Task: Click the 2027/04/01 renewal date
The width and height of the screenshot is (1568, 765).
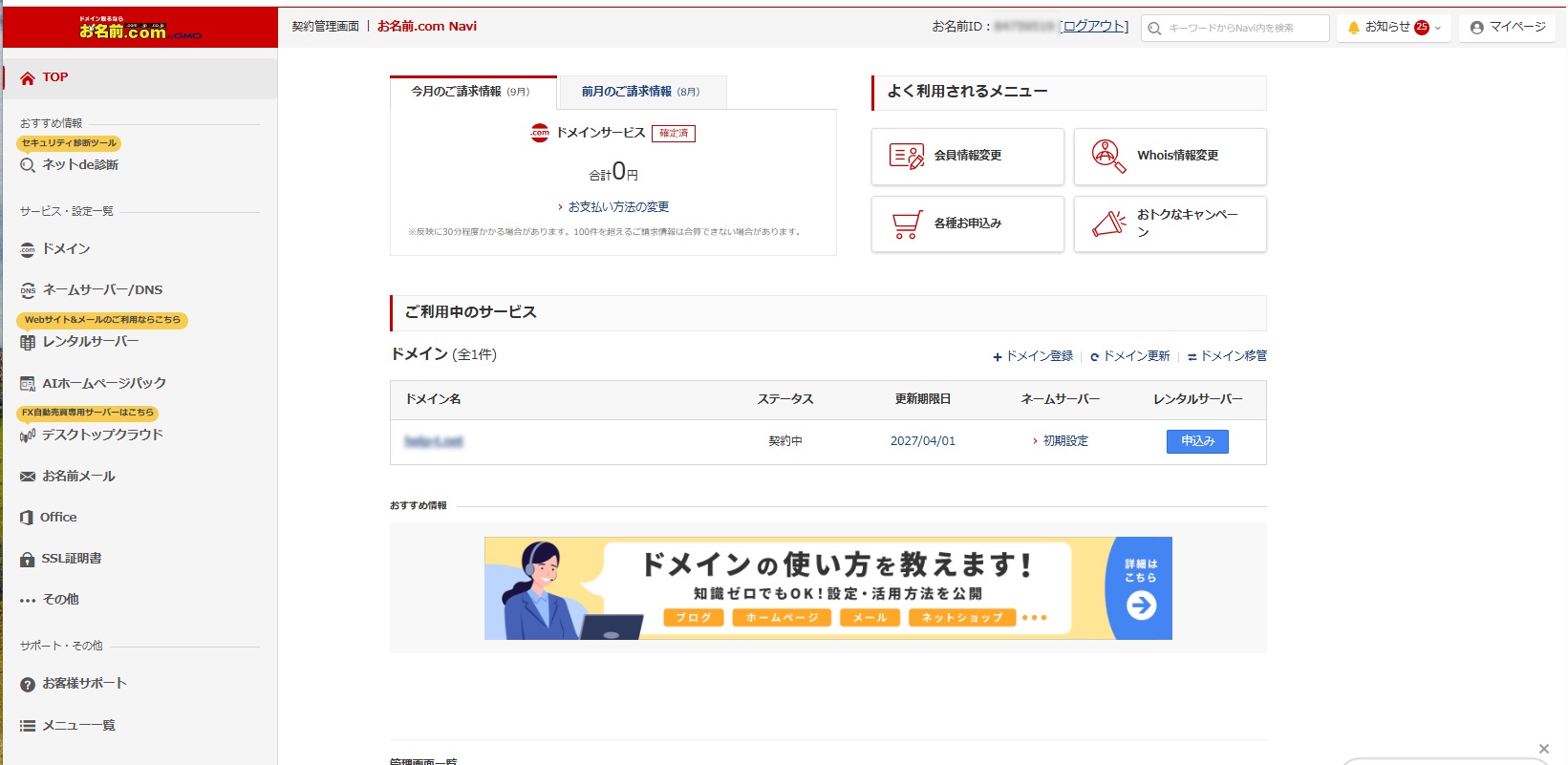Action: 923,441
